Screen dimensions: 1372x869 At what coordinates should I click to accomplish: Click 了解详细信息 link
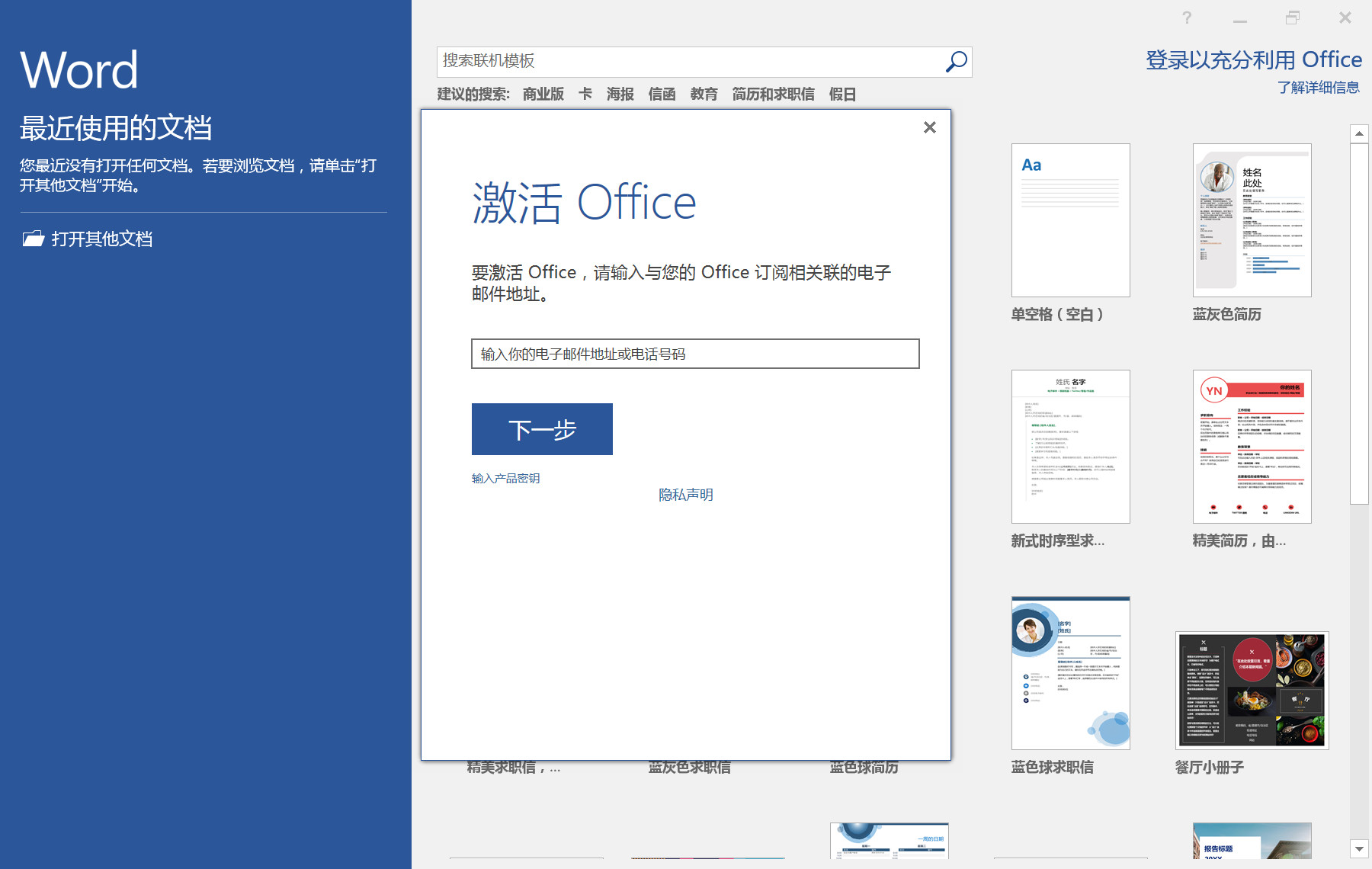click(x=1319, y=88)
